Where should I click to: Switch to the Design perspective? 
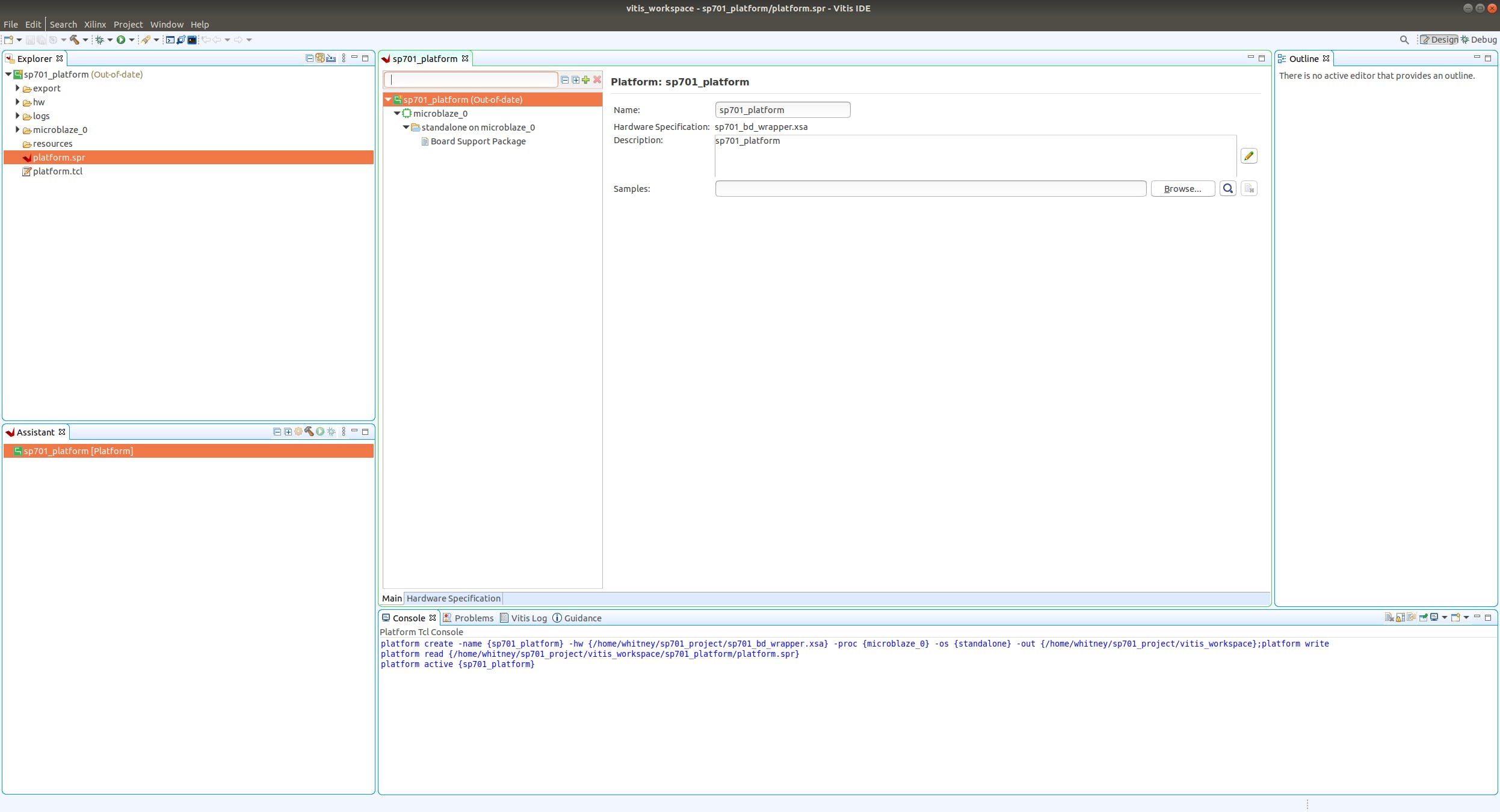1439,40
